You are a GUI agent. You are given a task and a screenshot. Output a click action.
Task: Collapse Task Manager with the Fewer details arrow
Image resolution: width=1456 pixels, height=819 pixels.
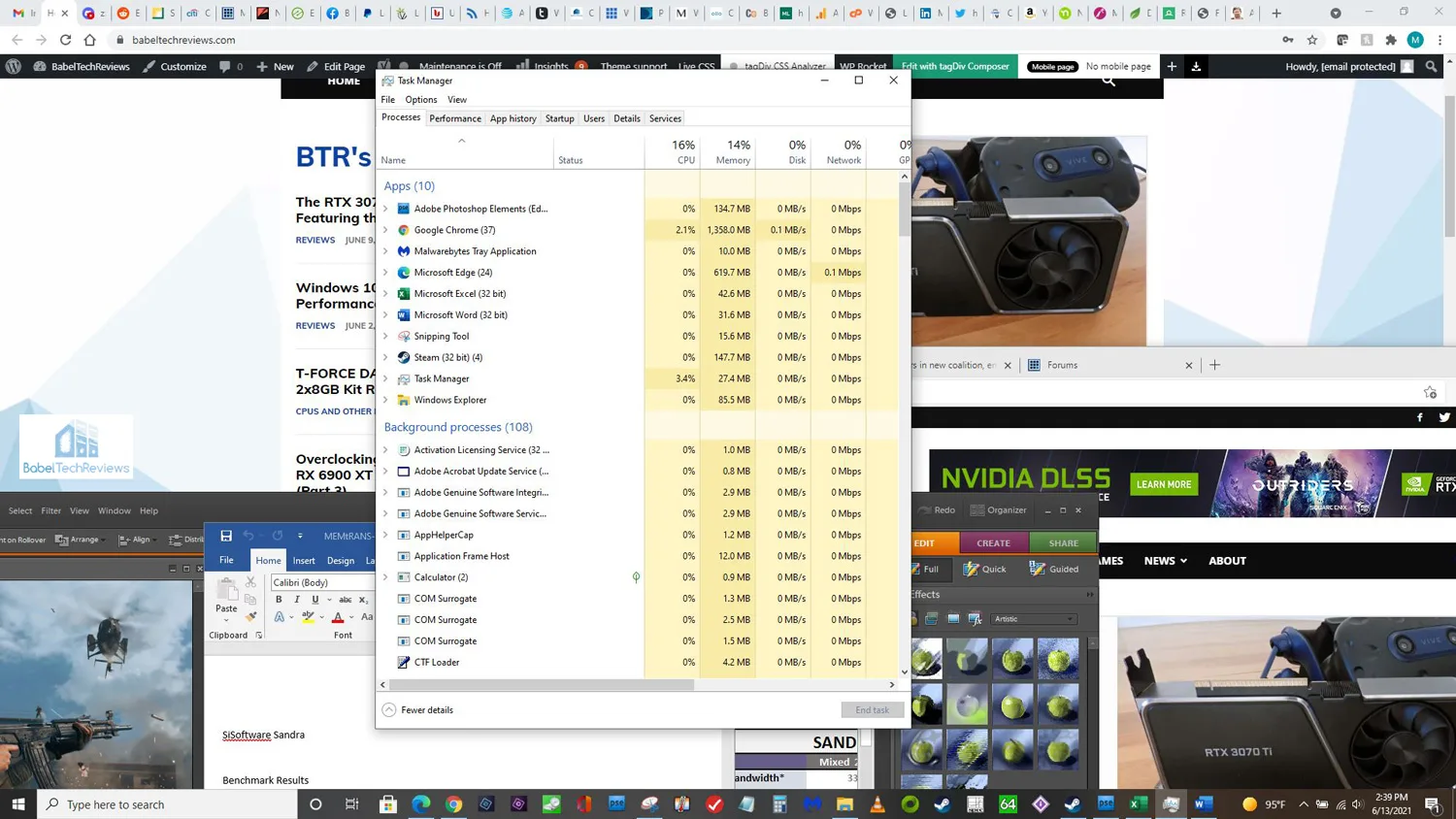(389, 710)
